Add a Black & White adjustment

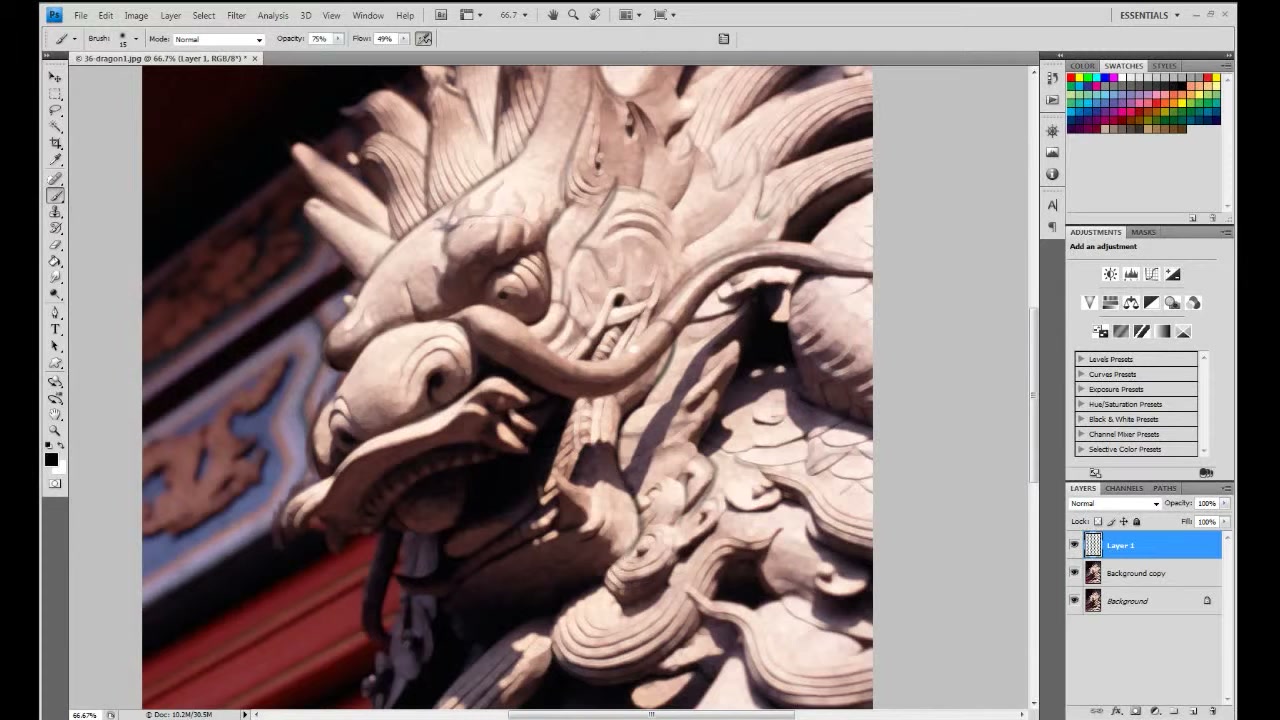(x=1152, y=302)
